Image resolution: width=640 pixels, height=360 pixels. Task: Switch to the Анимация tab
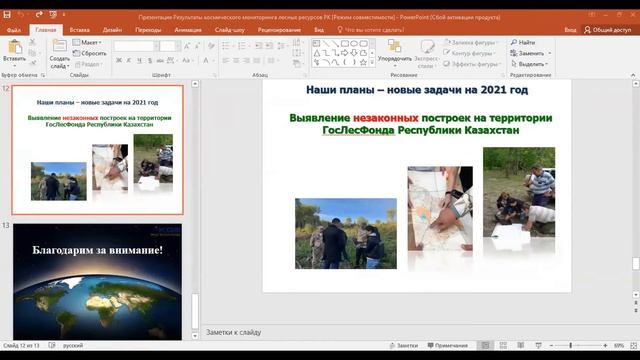click(x=188, y=30)
